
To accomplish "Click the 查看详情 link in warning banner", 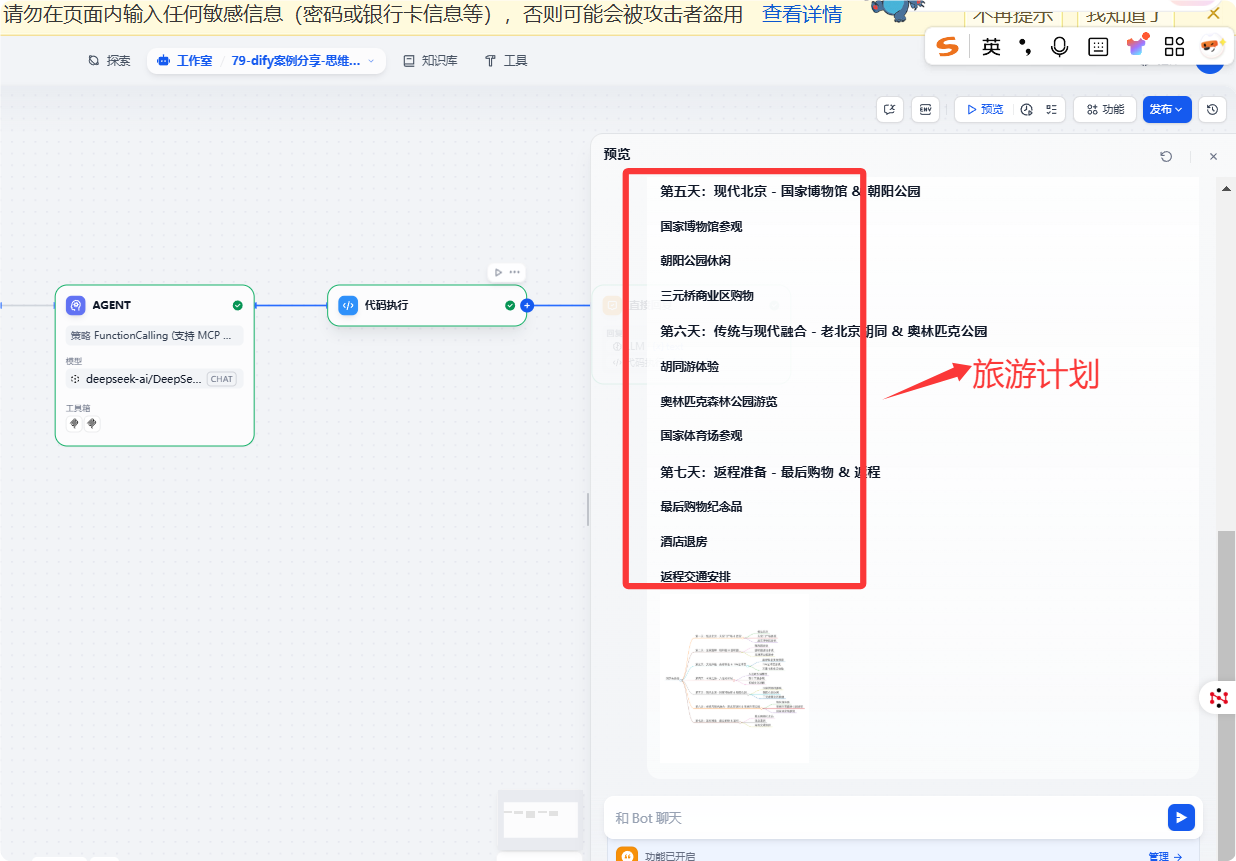I will (x=802, y=14).
